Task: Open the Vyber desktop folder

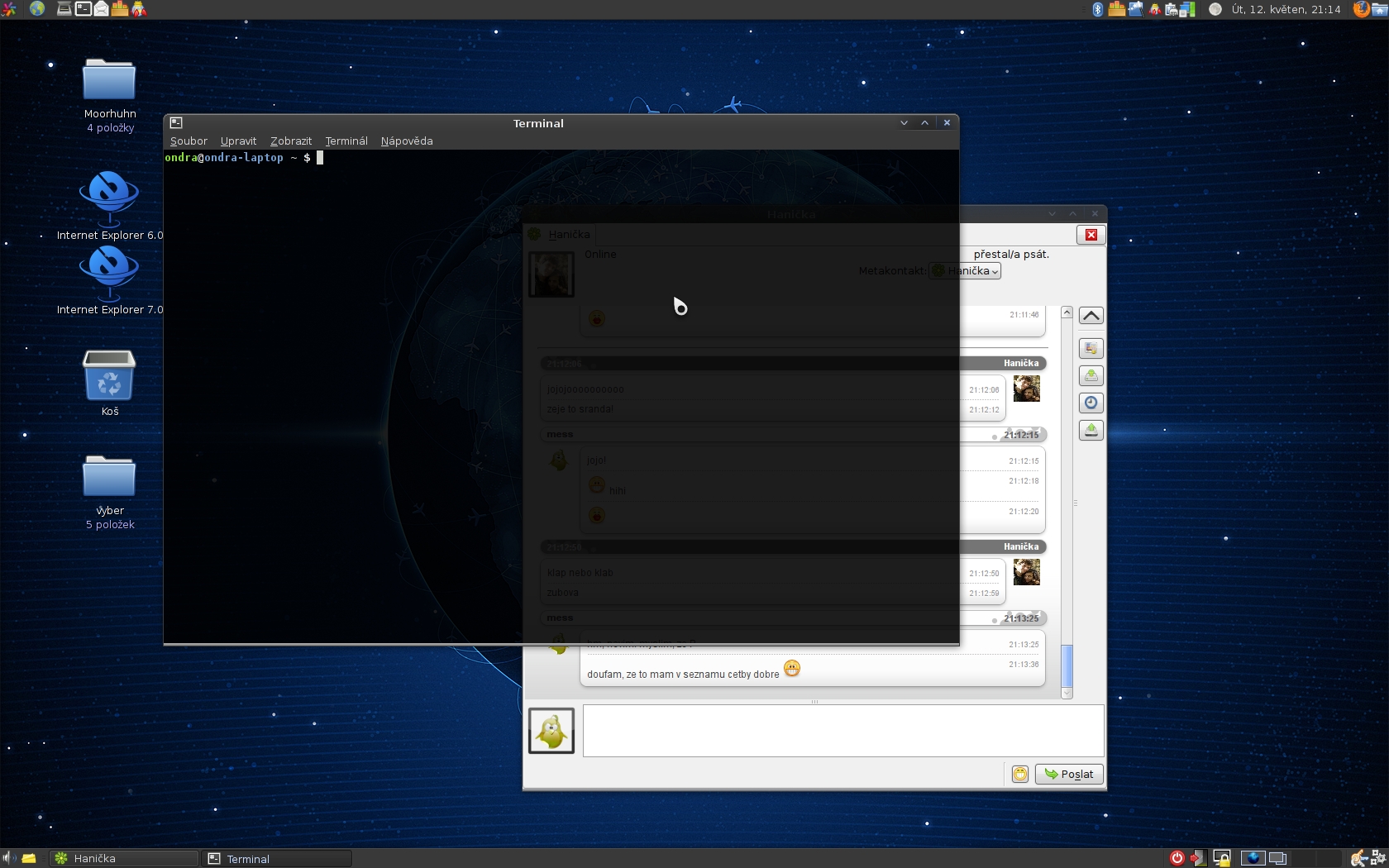Action: point(109,477)
